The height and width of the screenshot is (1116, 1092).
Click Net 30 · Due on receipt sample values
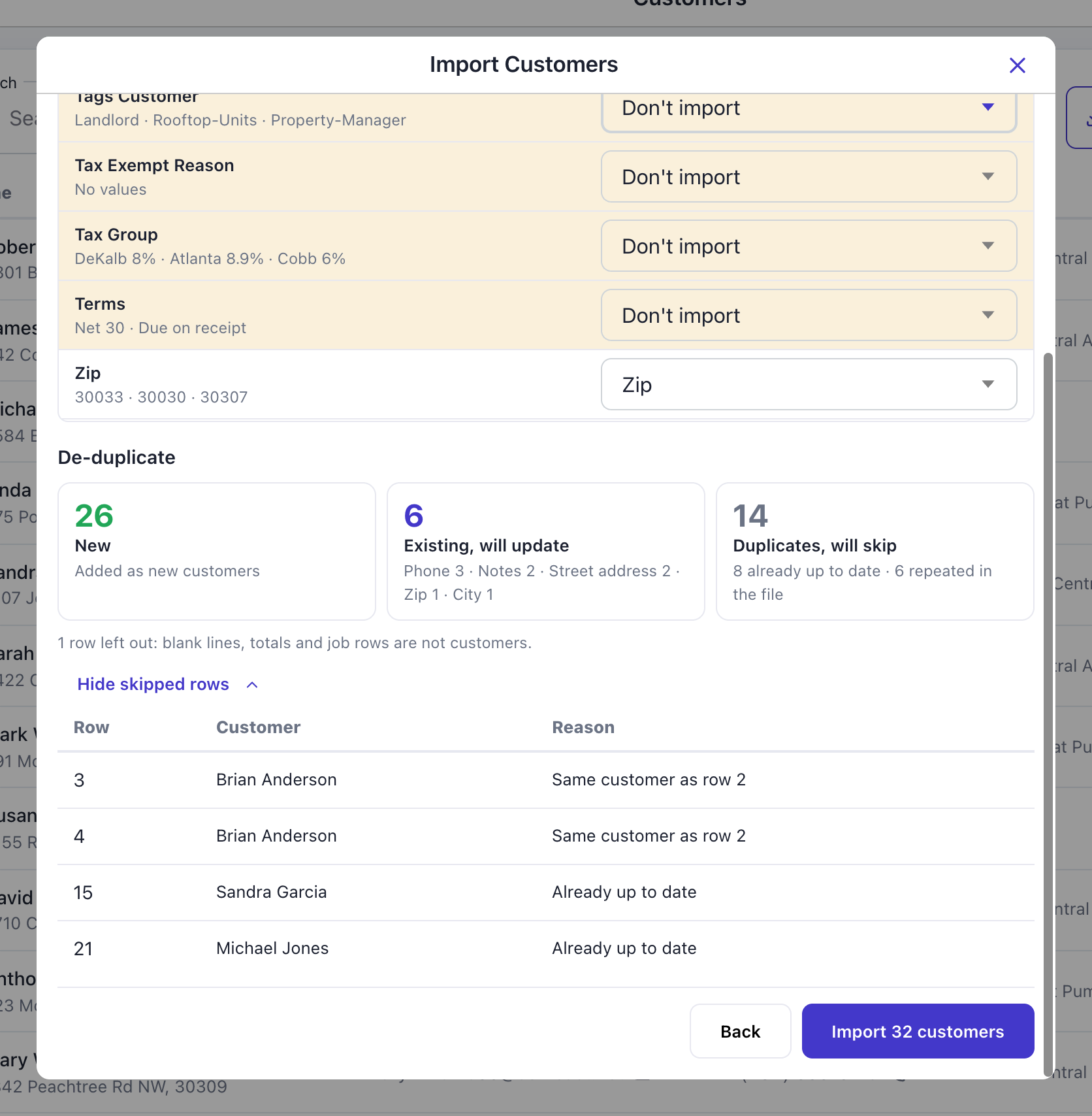[x=160, y=328]
